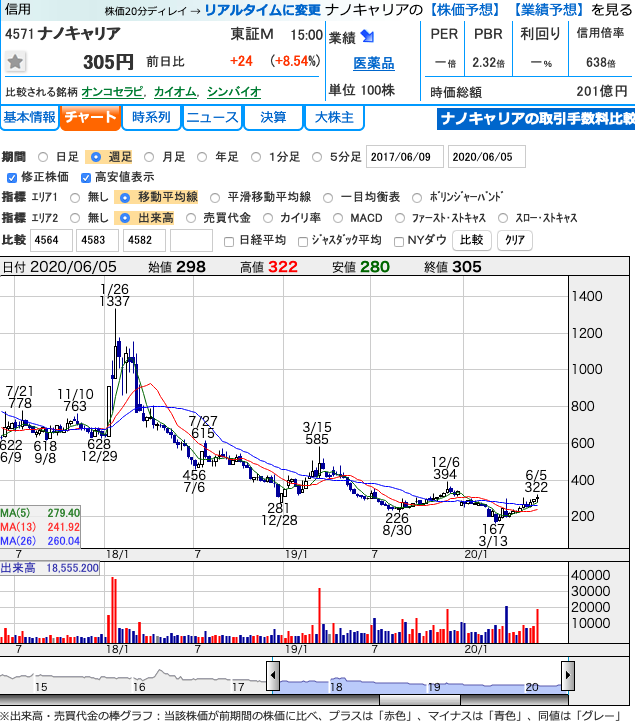Viewport: 635px width, 728px height.
Task: Open the チャート tab
Action: coord(91,117)
